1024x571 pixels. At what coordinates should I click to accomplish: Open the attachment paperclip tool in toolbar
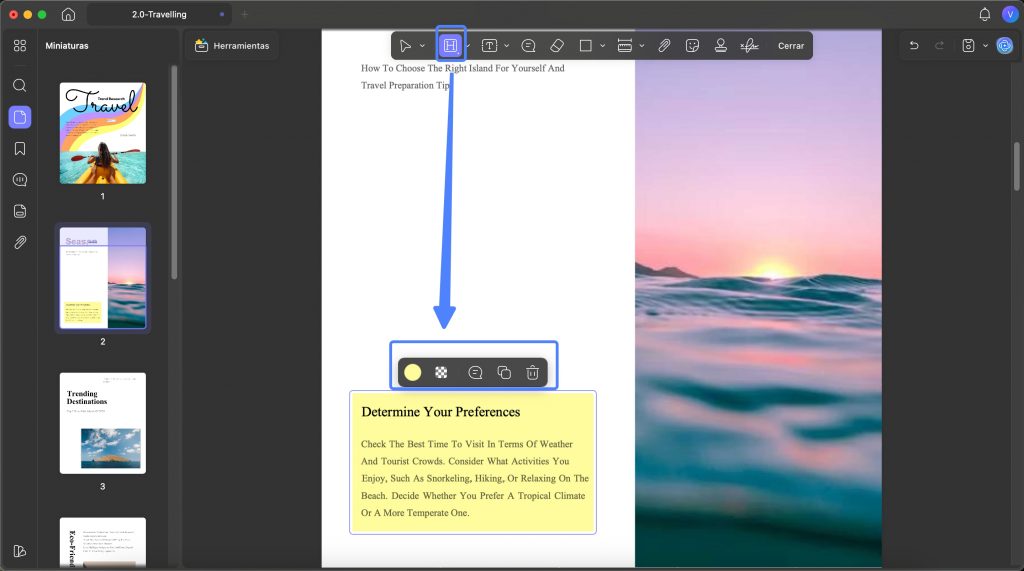[664, 46]
